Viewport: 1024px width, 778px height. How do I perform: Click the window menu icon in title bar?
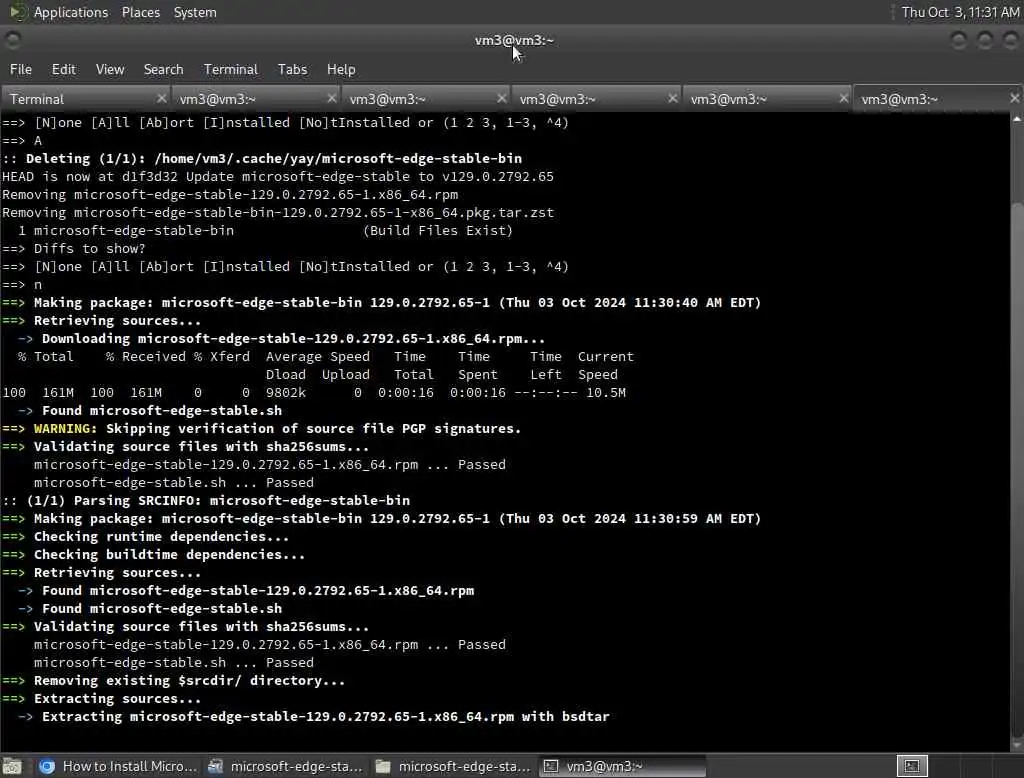(x=12, y=41)
